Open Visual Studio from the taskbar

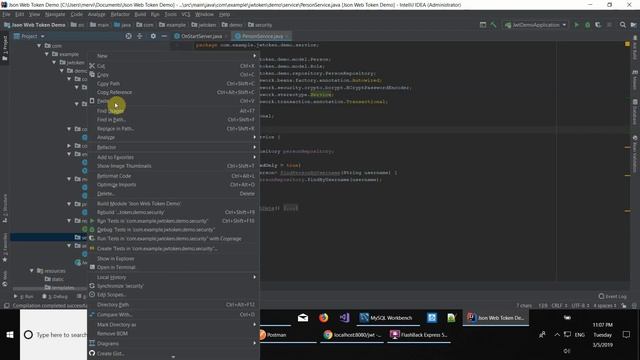tap(344, 318)
